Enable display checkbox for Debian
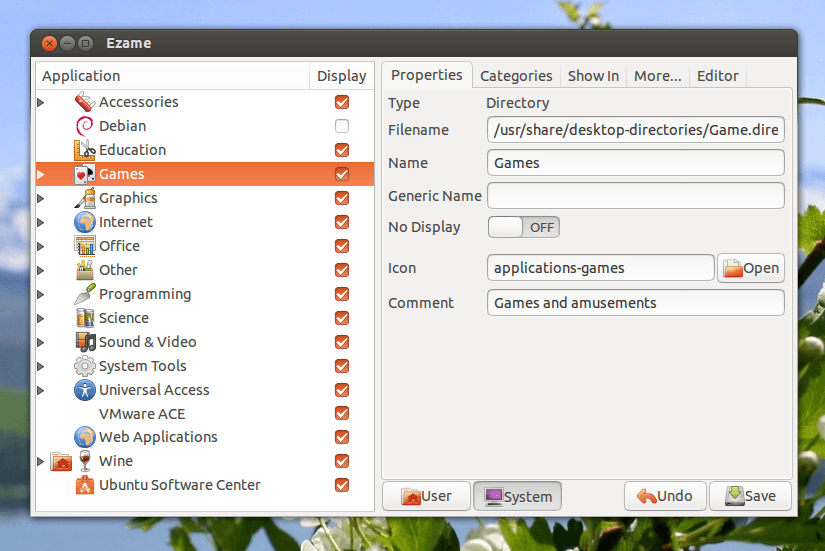This screenshot has width=825, height=551. (x=342, y=126)
